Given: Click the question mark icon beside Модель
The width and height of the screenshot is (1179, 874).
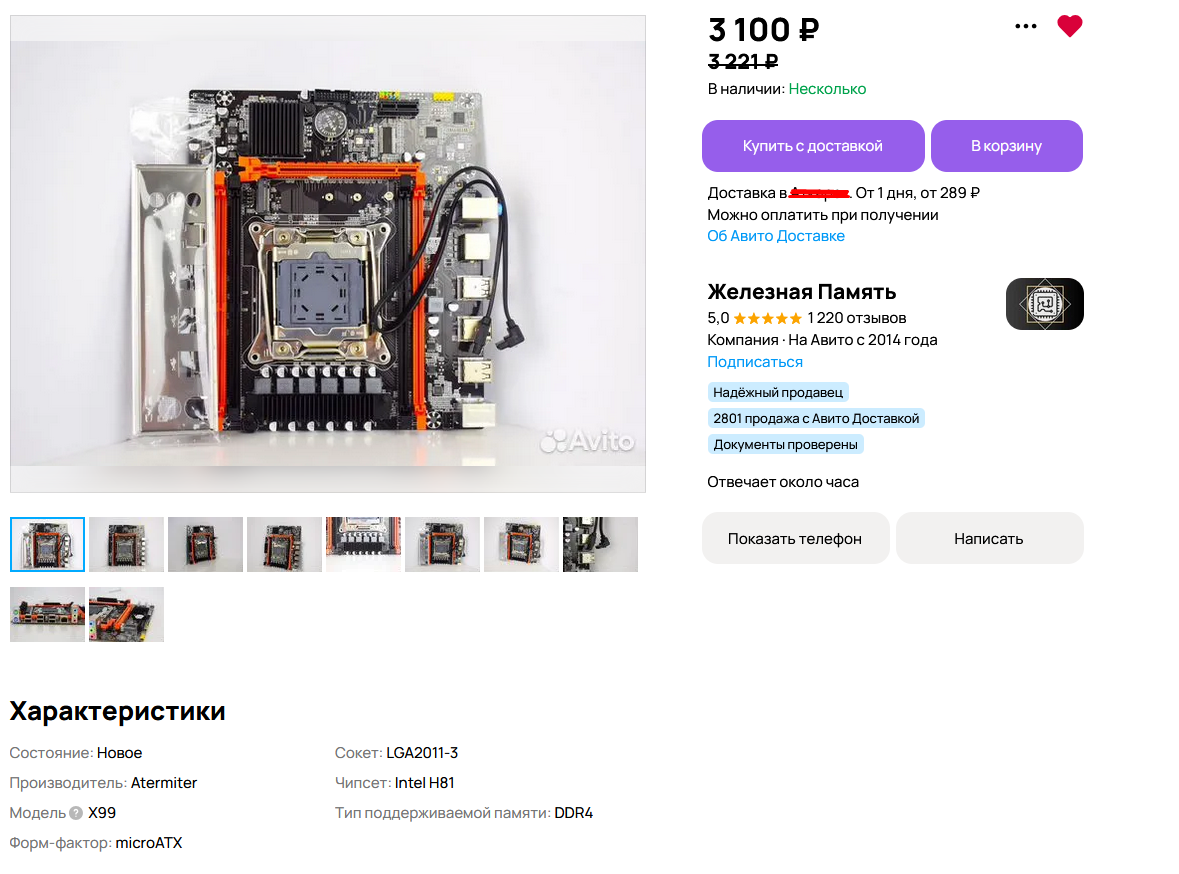Looking at the screenshot, I should pyautogui.click(x=76, y=813).
